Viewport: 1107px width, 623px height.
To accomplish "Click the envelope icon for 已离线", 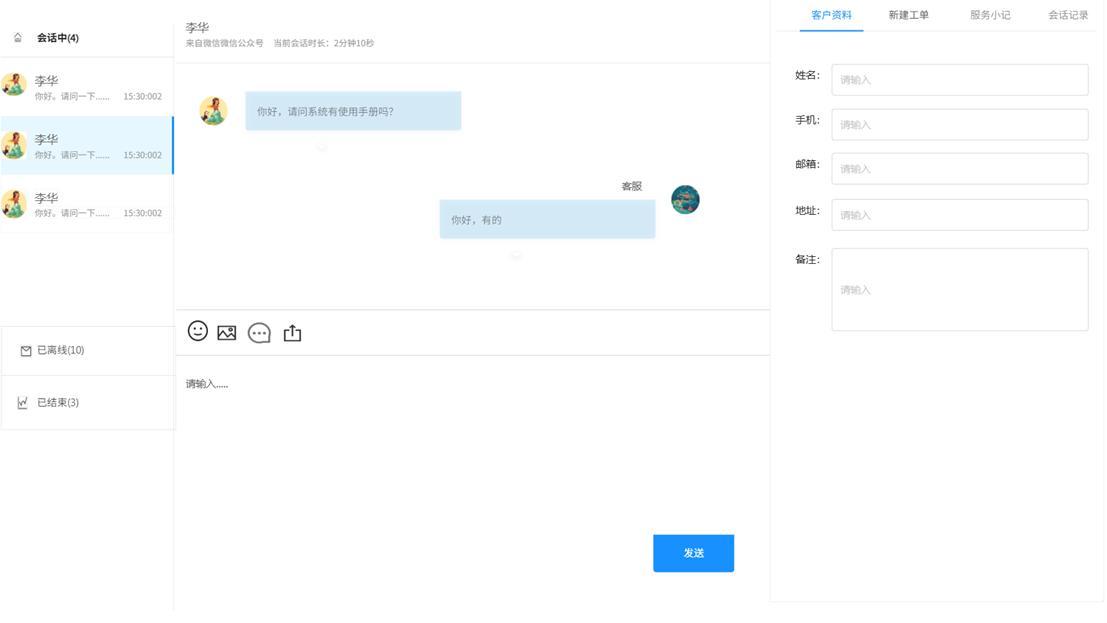I will [26, 351].
